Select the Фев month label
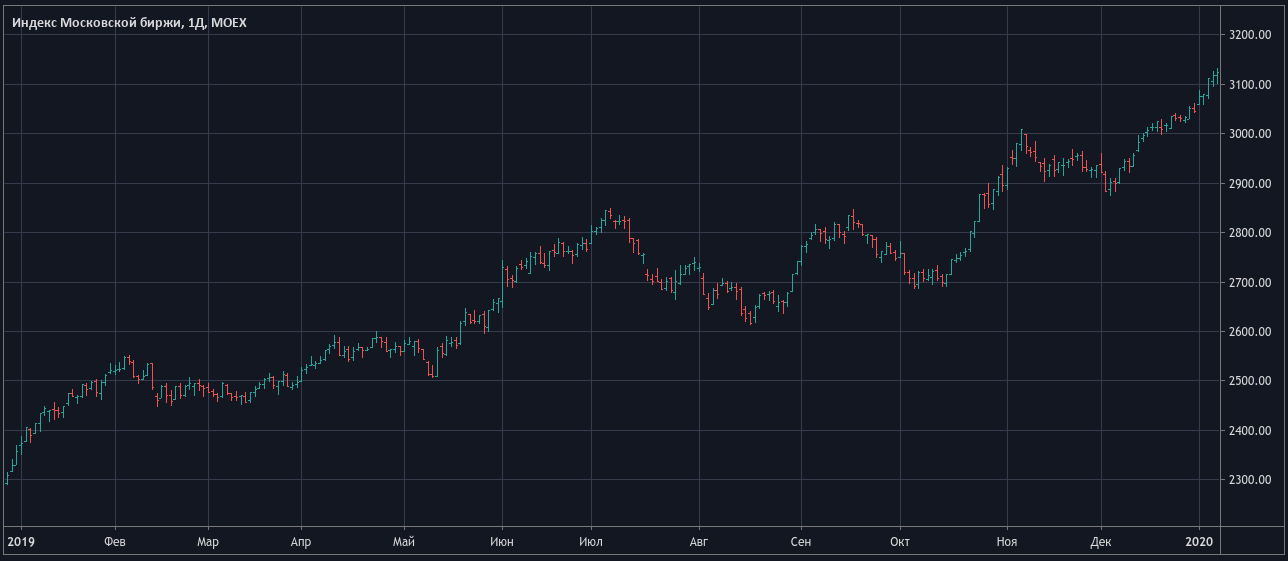Image resolution: width=1288 pixels, height=561 pixels. 115,541
